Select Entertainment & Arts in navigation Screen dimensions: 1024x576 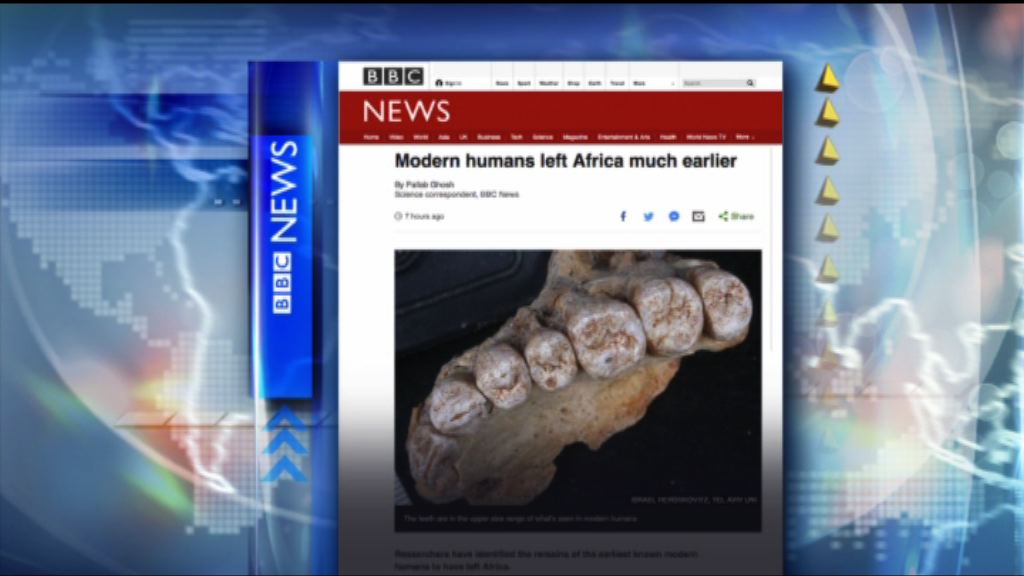(x=624, y=137)
